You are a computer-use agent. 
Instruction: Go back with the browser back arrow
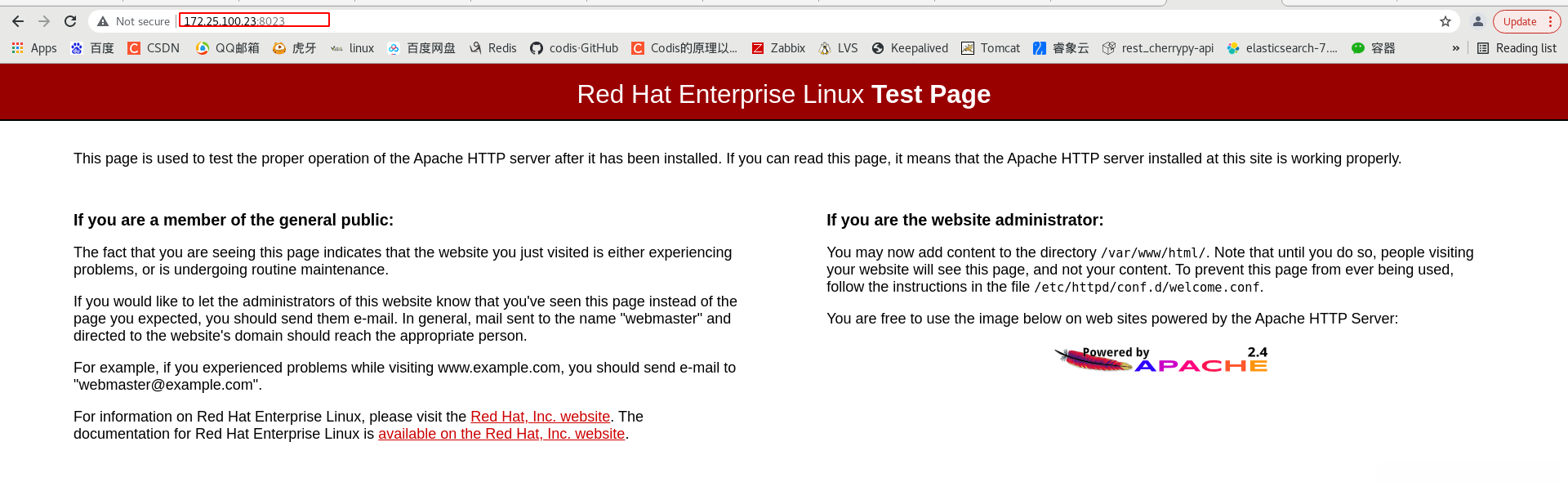tap(18, 21)
